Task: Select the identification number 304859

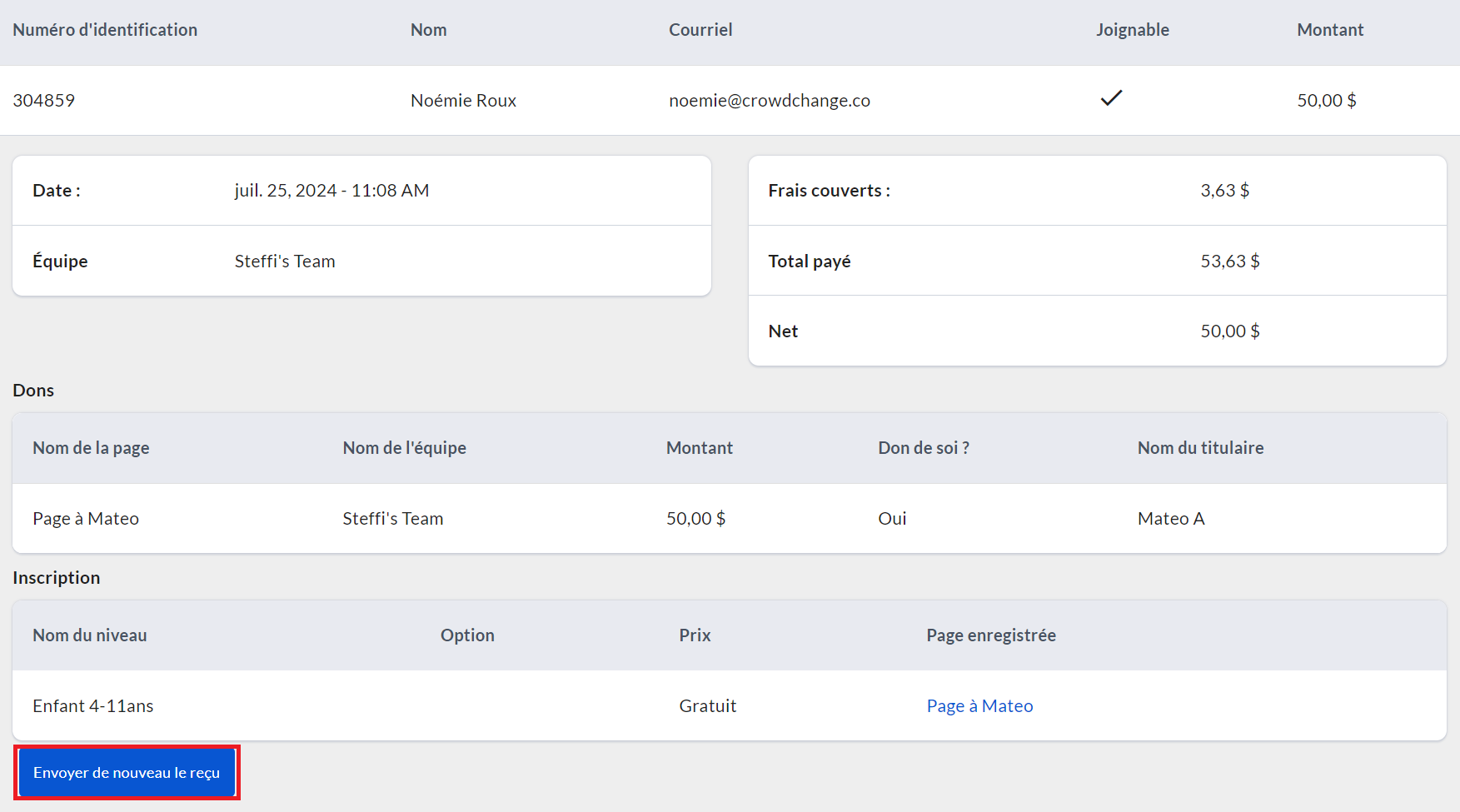Action: 44,101
